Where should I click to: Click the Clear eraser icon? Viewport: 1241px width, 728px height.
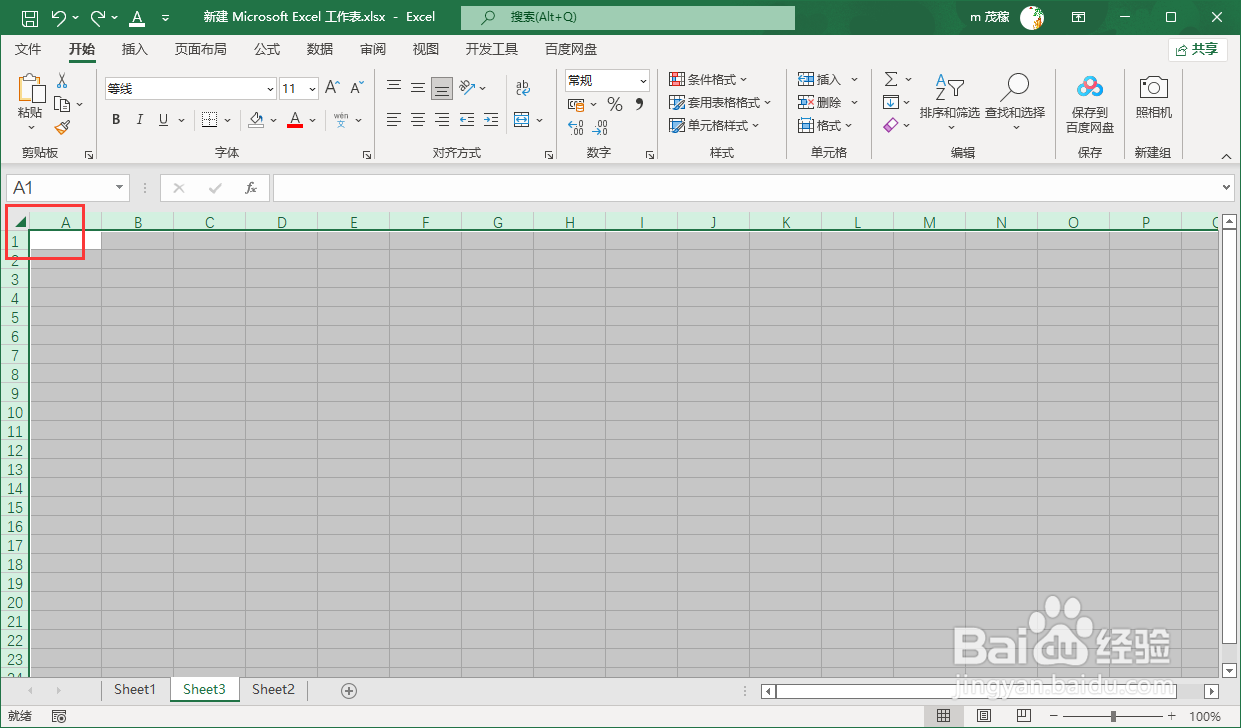point(891,125)
